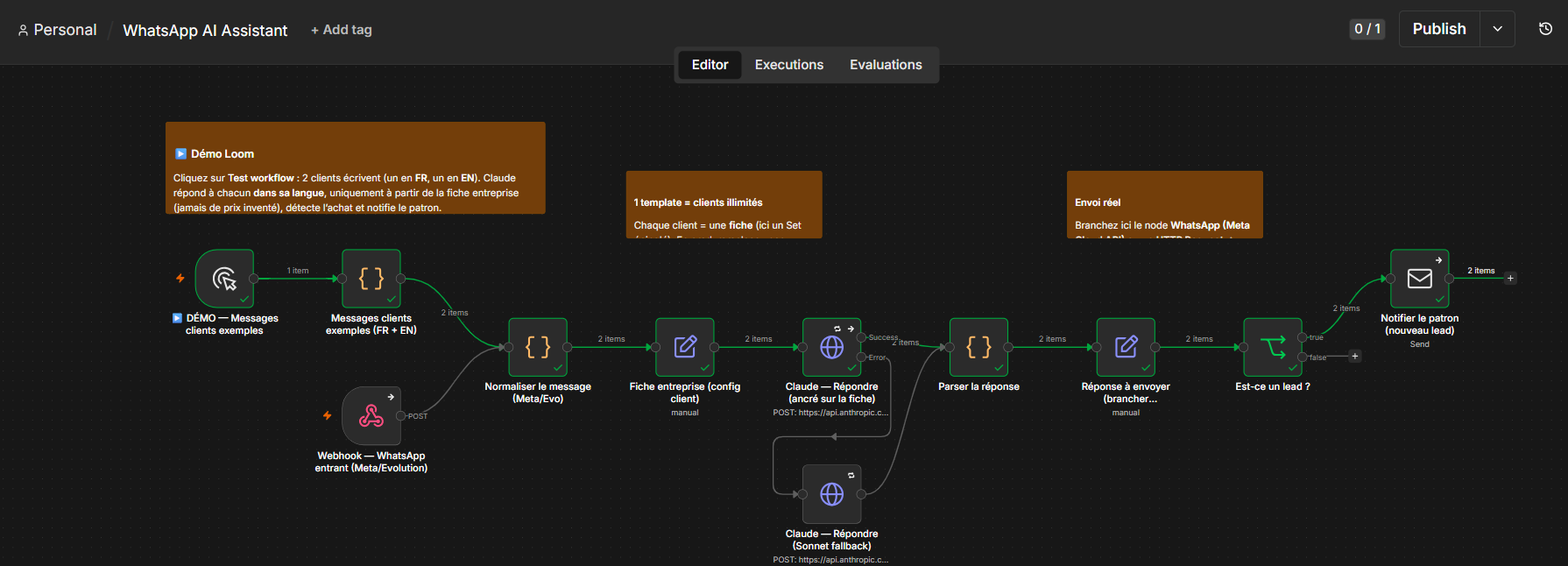Screen dimensions: 1568x566
Task: Add a node on the false branch plus
Action: pos(1355,356)
